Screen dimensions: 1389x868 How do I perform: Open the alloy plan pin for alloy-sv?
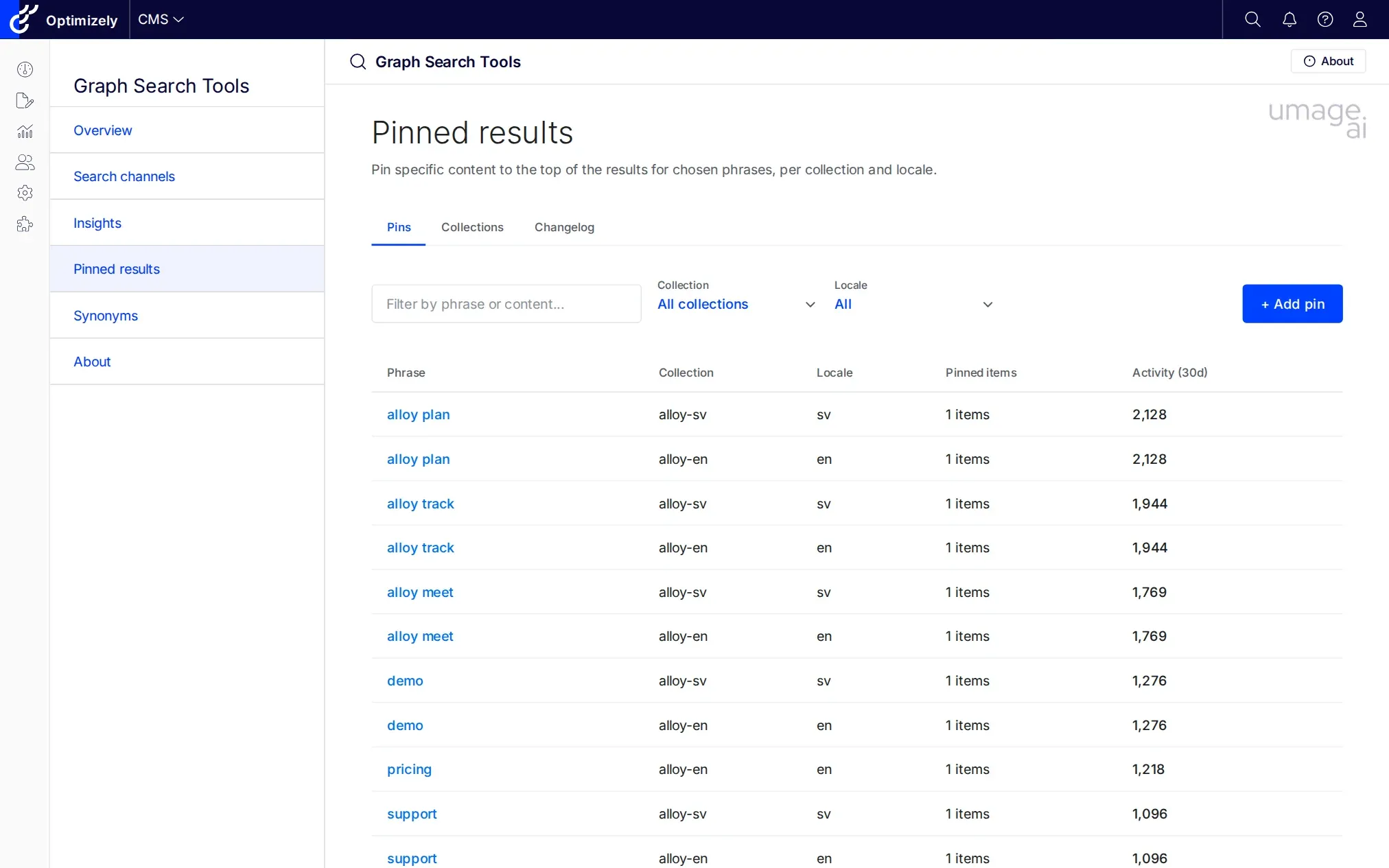[x=418, y=414]
